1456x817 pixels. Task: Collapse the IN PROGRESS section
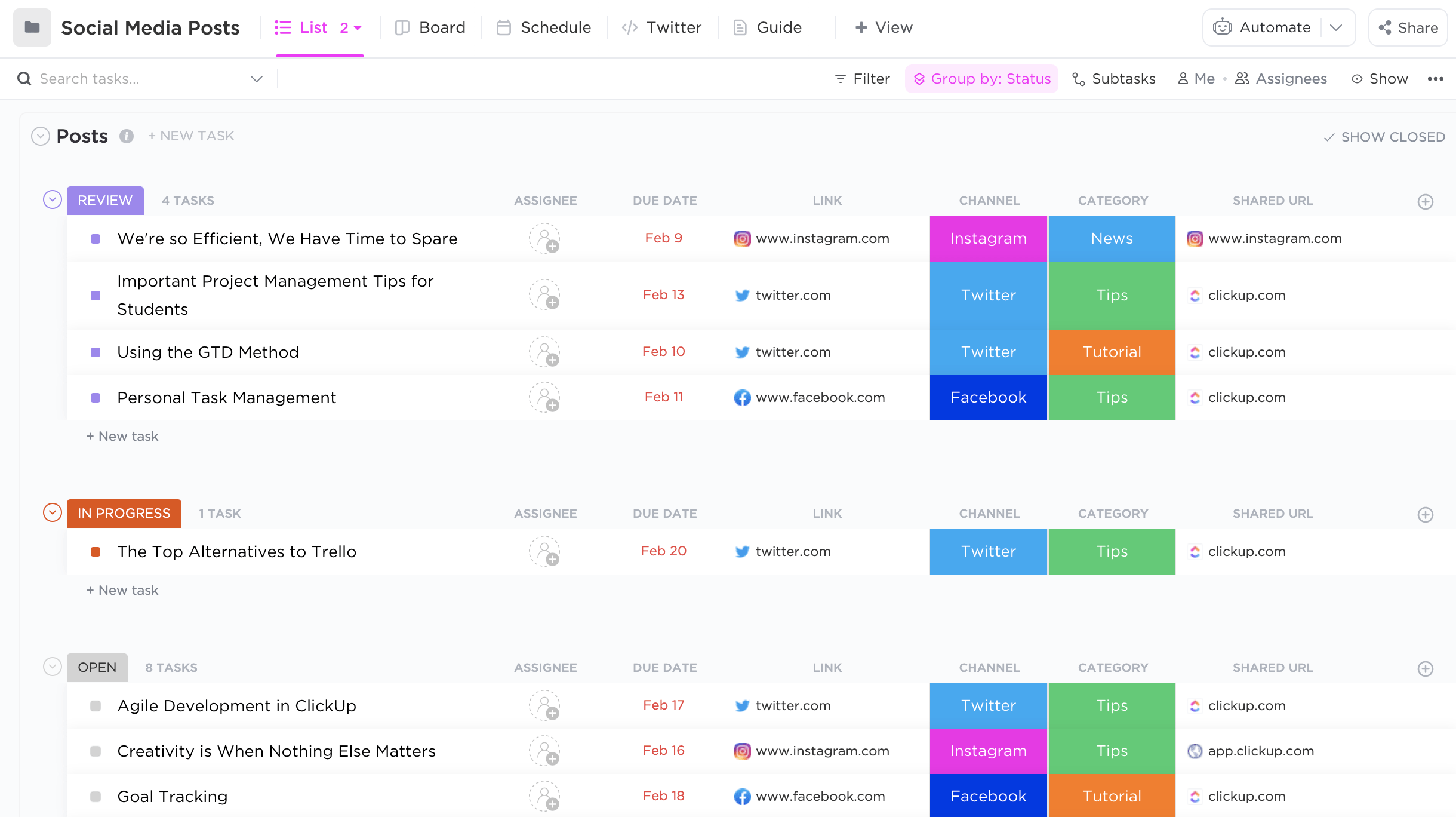tap(52, 513)
